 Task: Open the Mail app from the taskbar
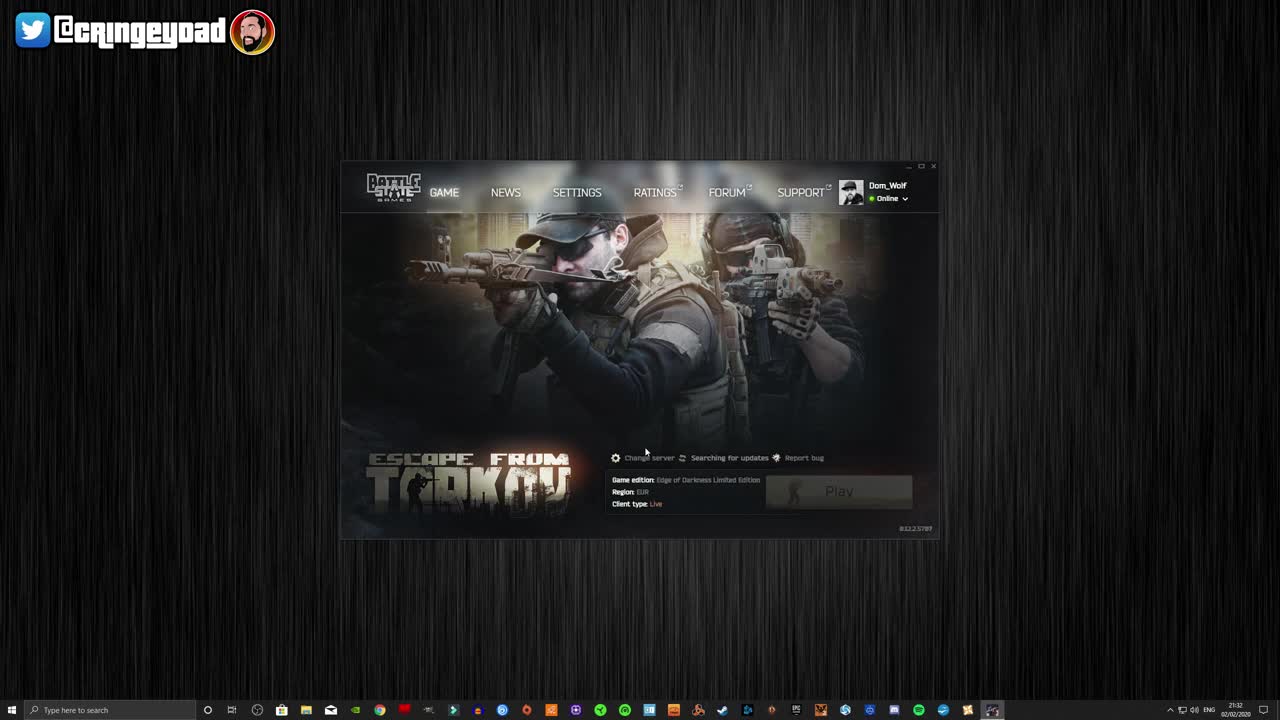point(331,710)
